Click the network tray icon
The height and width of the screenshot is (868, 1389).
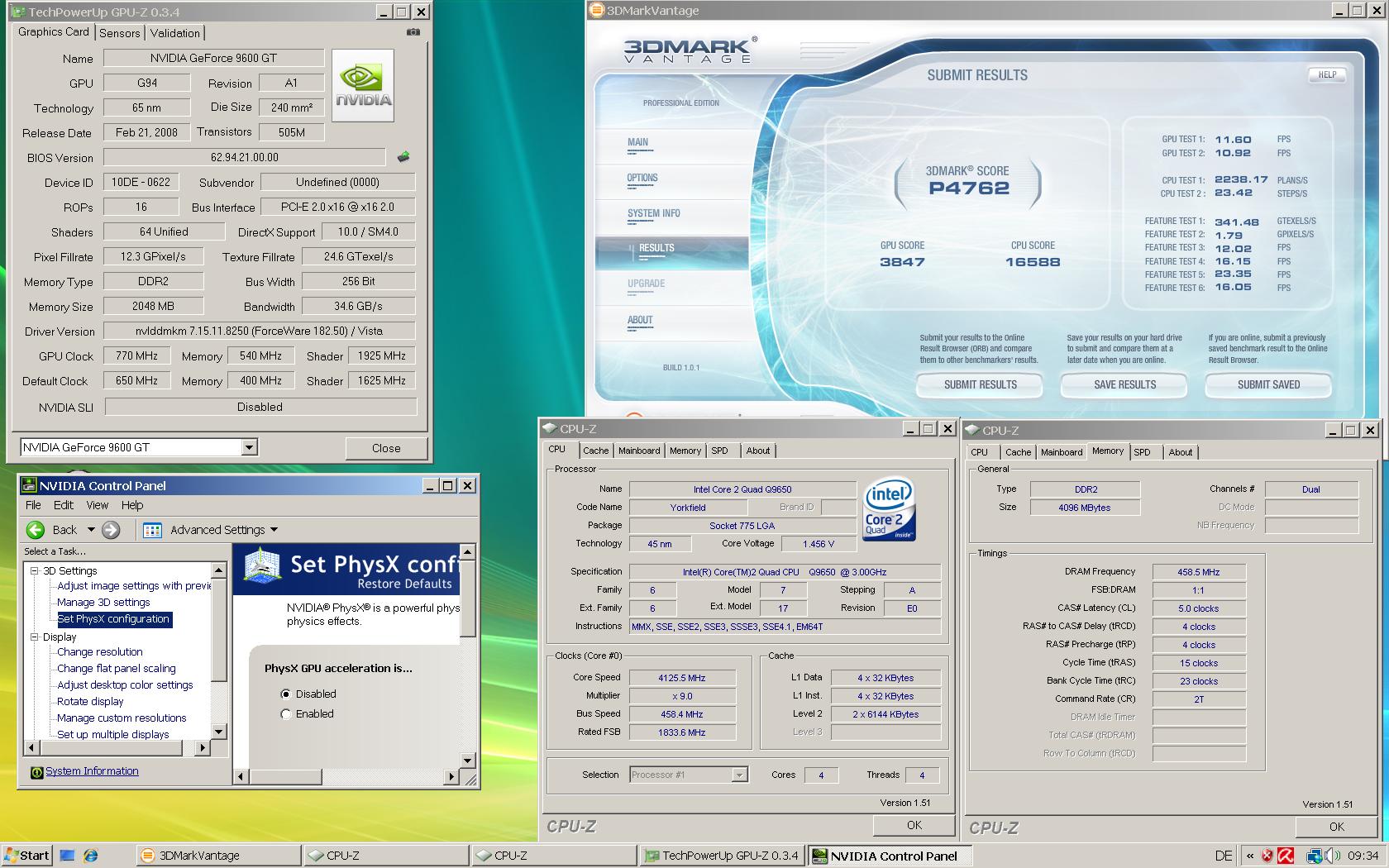[x=1315, y=856]
